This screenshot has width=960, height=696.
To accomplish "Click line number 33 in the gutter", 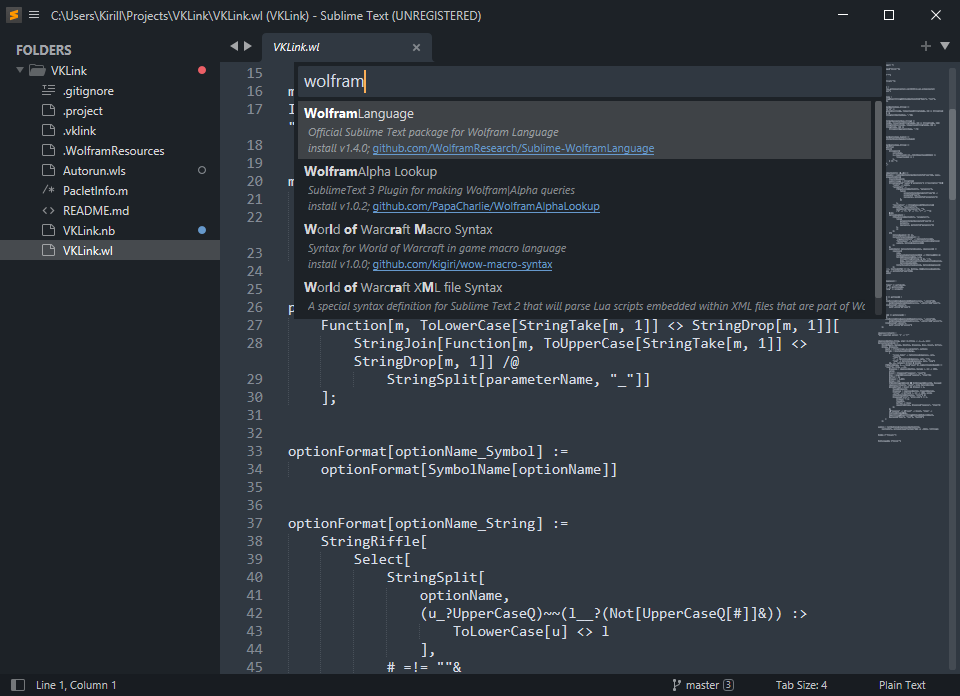I will tap(255, 451).
